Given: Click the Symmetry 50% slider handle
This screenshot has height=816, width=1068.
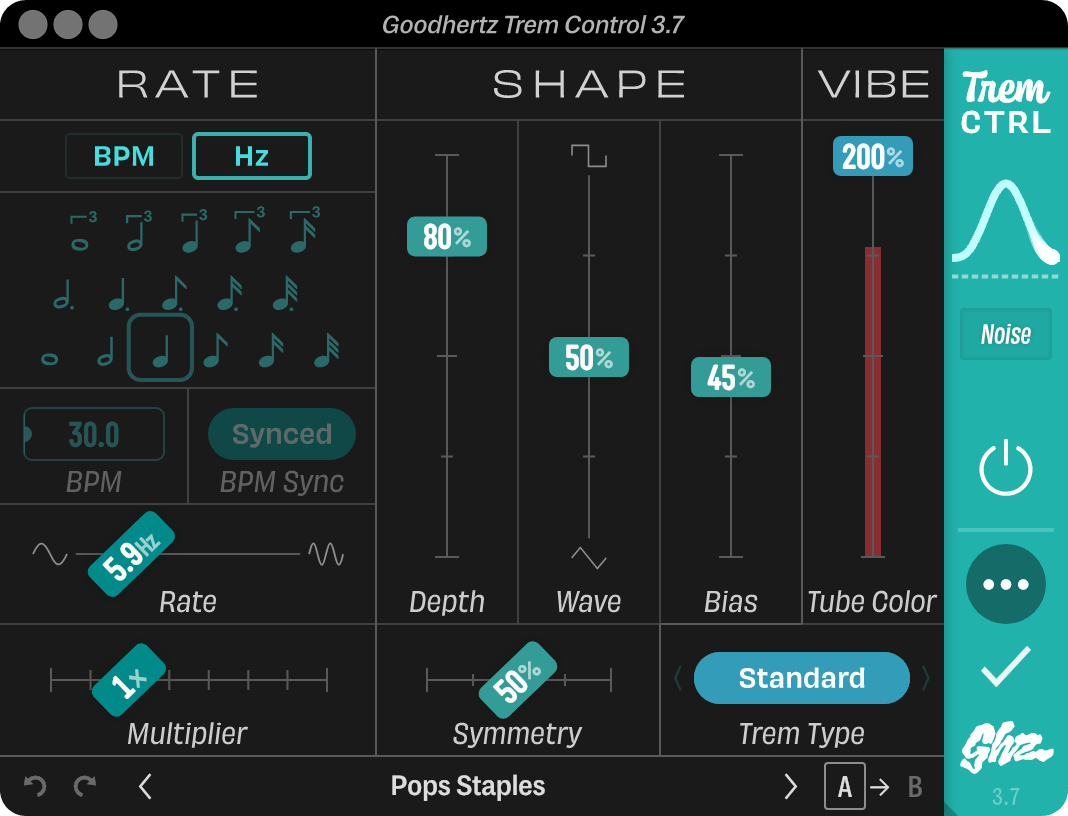Looking at the screenshot, I should (x=518, y=680).
